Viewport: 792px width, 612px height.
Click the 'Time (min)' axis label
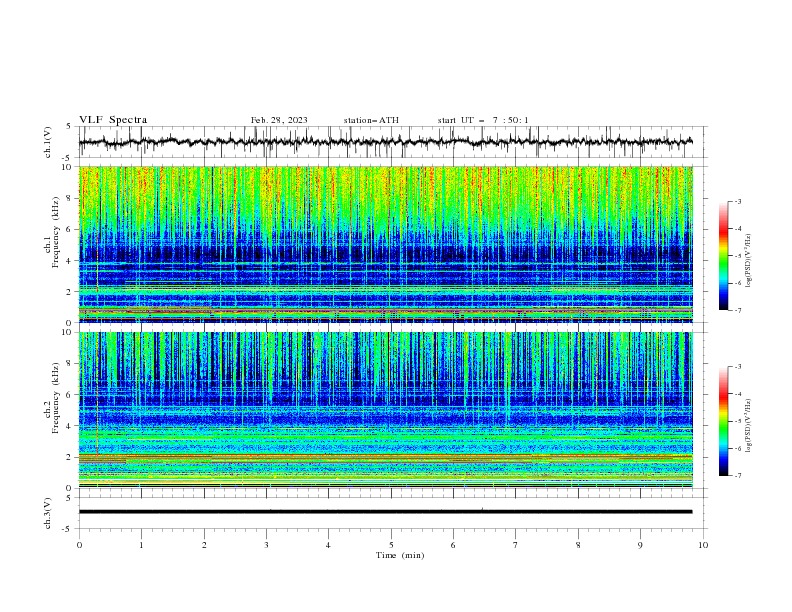click(x=400, y=555)
